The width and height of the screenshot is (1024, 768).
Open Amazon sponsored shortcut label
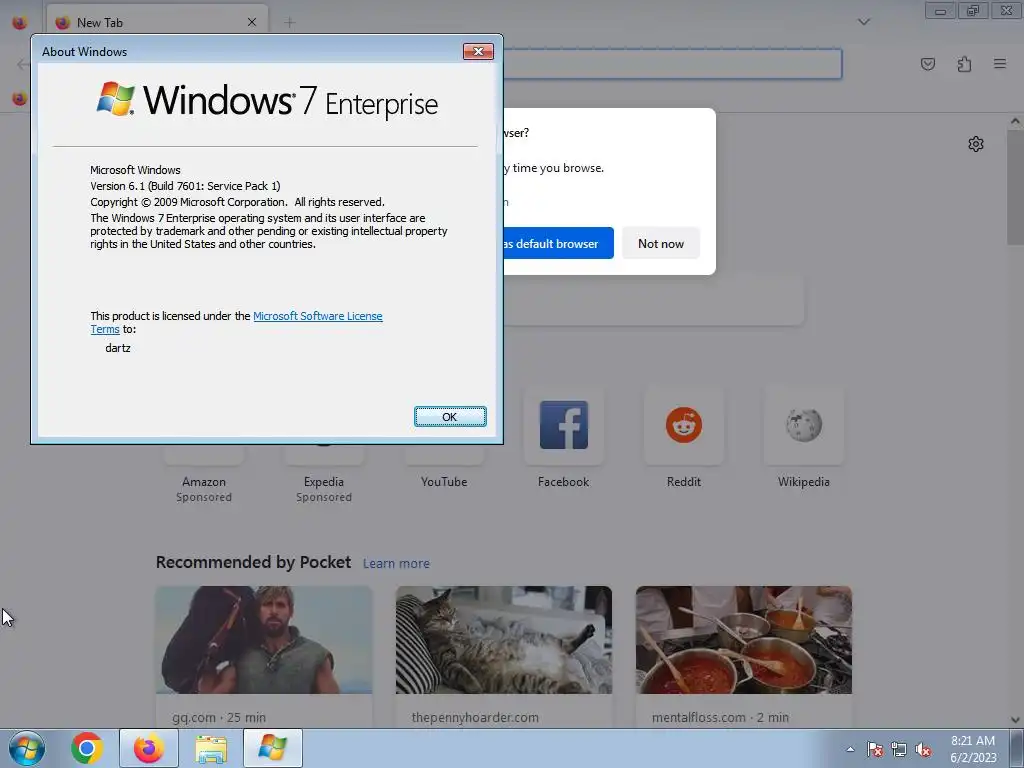point(204,482)
